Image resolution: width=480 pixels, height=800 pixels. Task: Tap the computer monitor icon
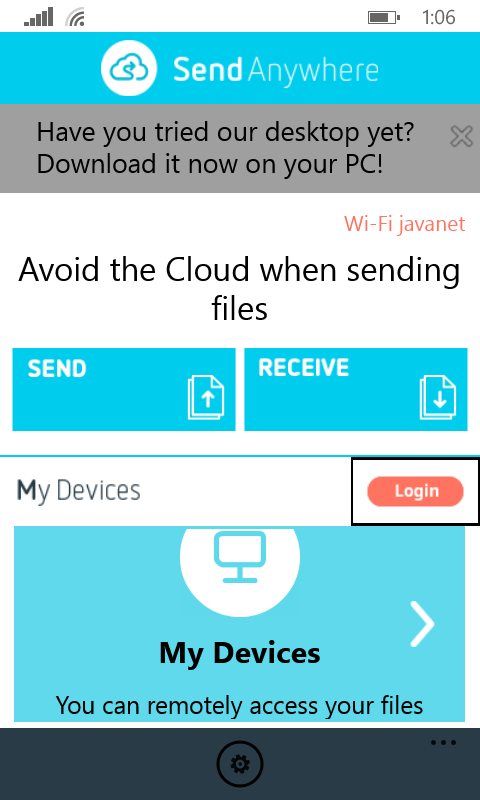[240, 557]
